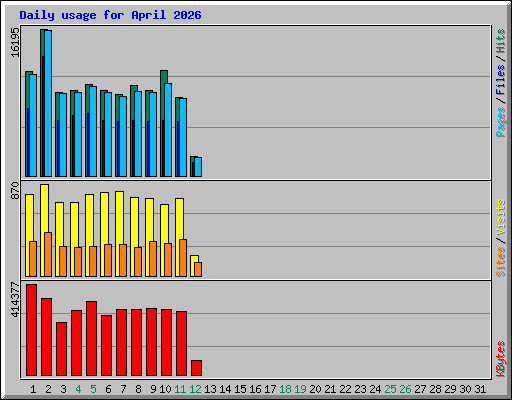The width and height of the screenshot is (512, 400).
Task: Click the orange sites bar for day 11
Action: [x=183, y=258]
